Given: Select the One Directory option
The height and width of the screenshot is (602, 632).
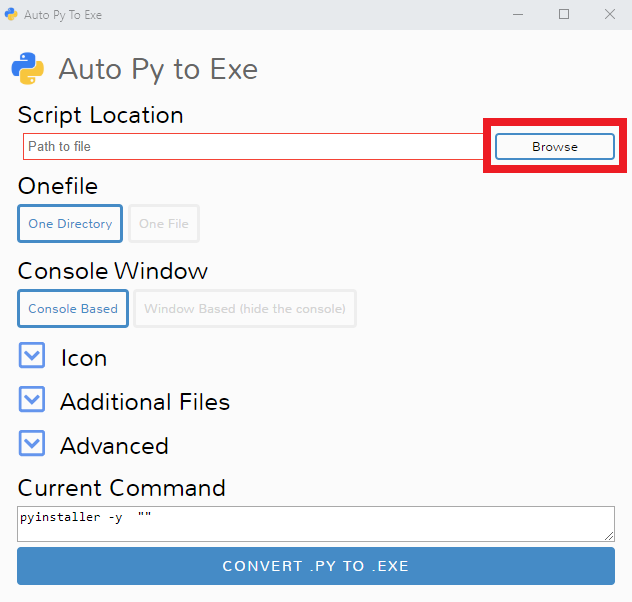Looking at the screenshot, I should click(x=70, y=224).
